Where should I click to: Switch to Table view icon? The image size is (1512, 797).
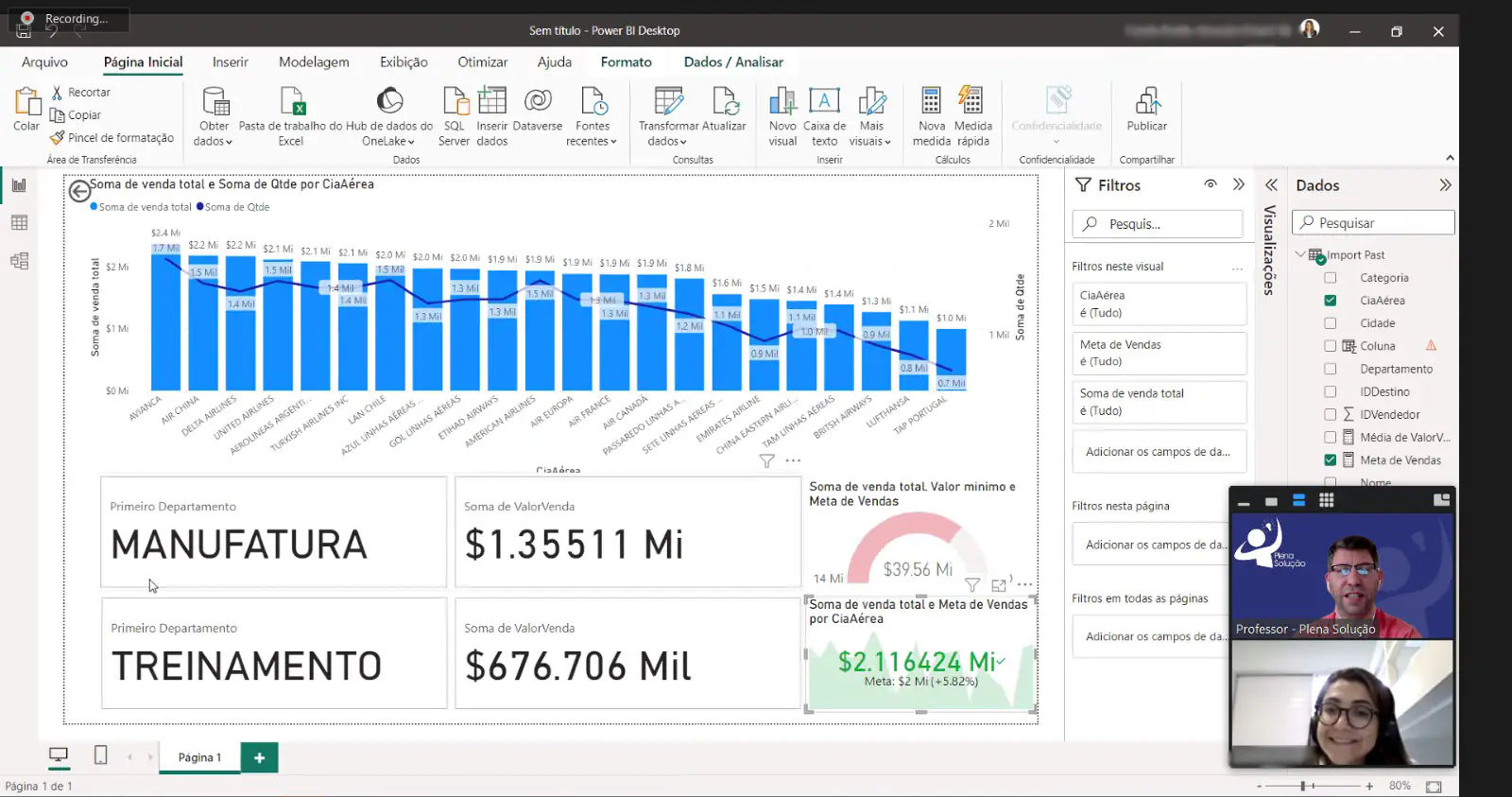click(x=19, y=223)
